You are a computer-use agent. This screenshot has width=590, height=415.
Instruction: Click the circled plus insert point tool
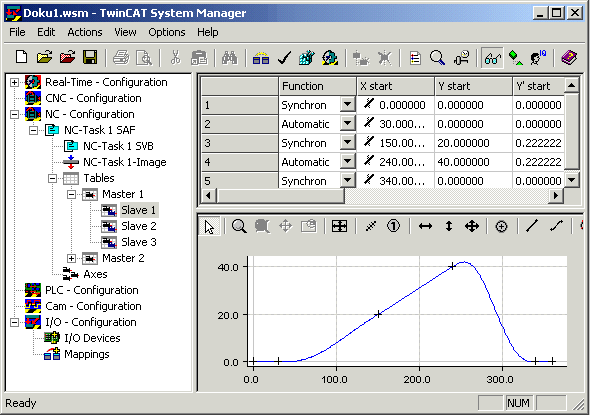click(x=501, y=226)
